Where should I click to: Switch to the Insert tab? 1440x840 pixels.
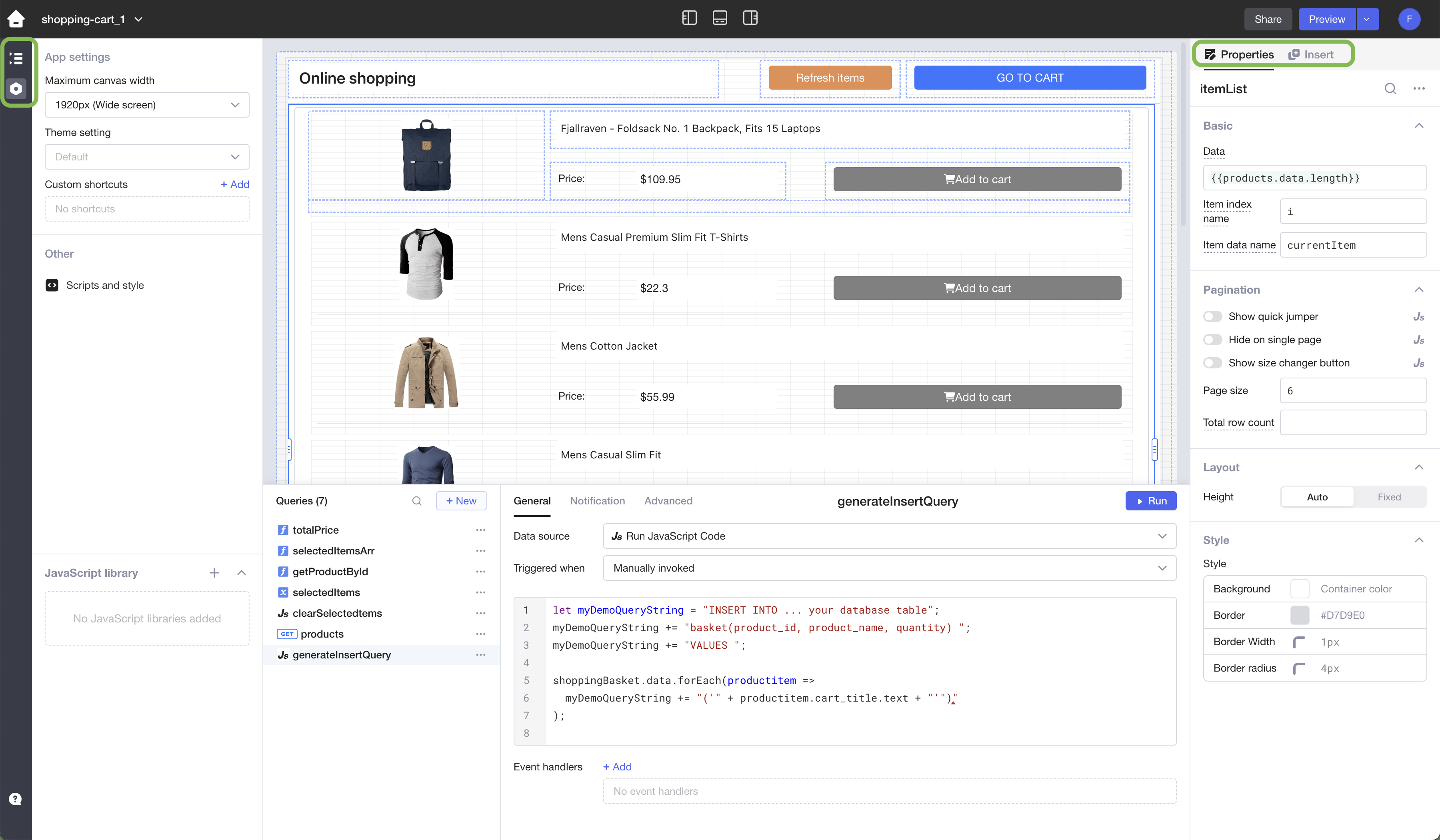pyautogui.click(x=1312, y=55)
